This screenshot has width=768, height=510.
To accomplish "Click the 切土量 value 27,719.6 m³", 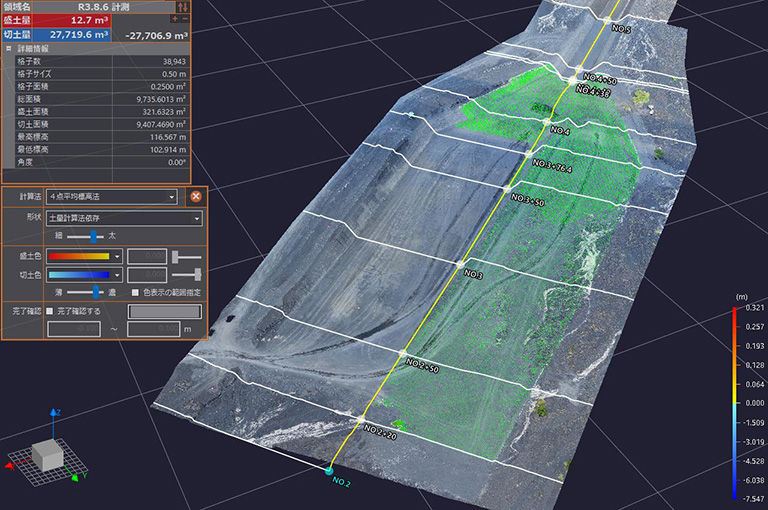I will coord(79,35).
